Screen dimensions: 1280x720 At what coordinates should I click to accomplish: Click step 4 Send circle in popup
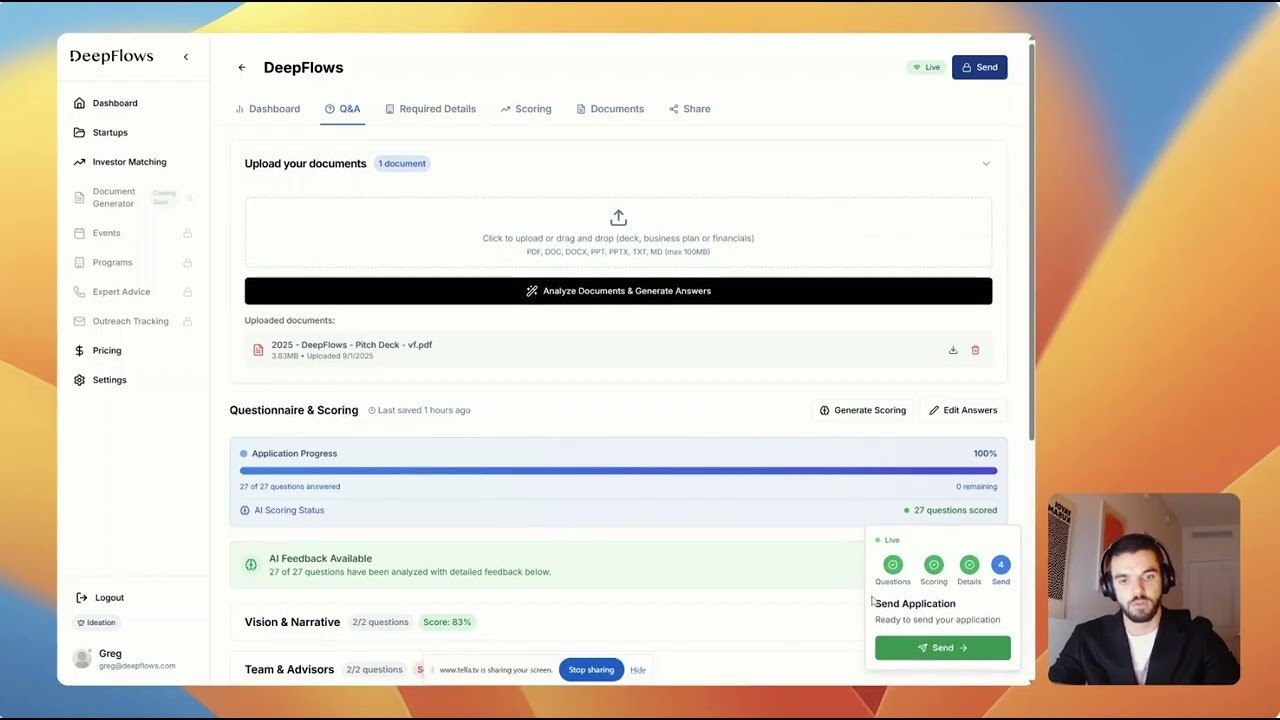(x=1001, y=565)
